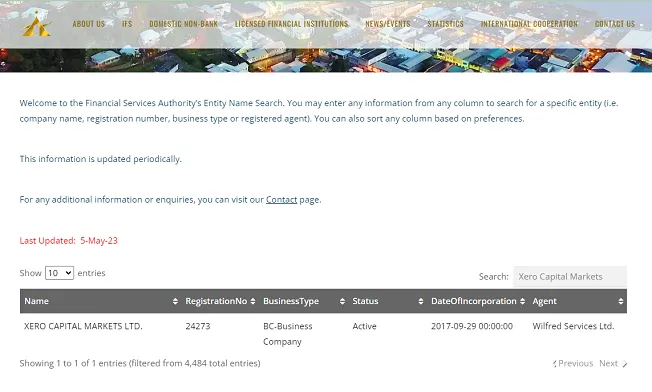The width and height of the screenshot is (652, 392).
Task: Sort by DateOfIncorporation column arrows
Action: point(523,301)
